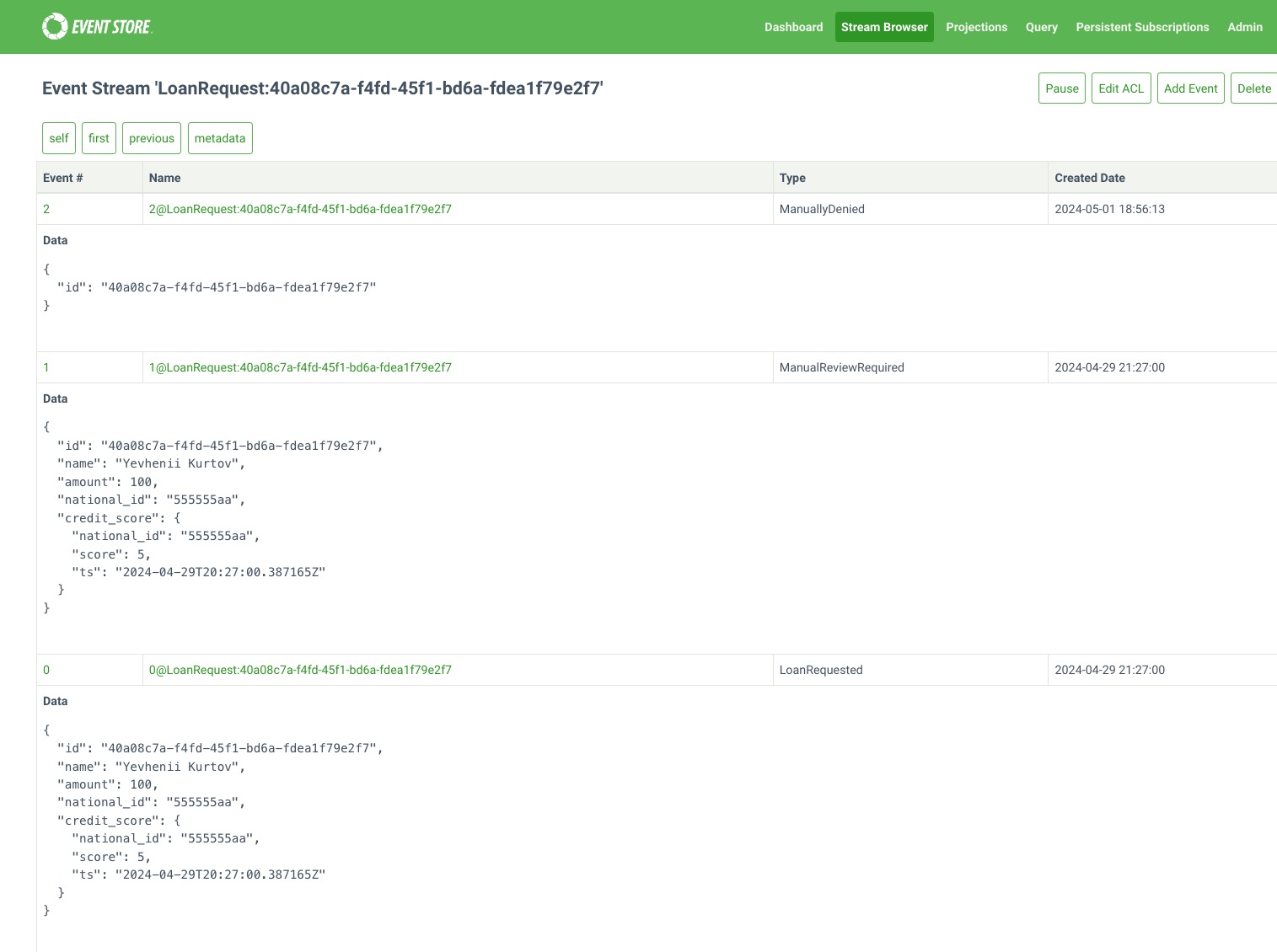Open the Query page
Image resolution: width=1277 pixels, height=952 pixels.
pos(1041,27)
